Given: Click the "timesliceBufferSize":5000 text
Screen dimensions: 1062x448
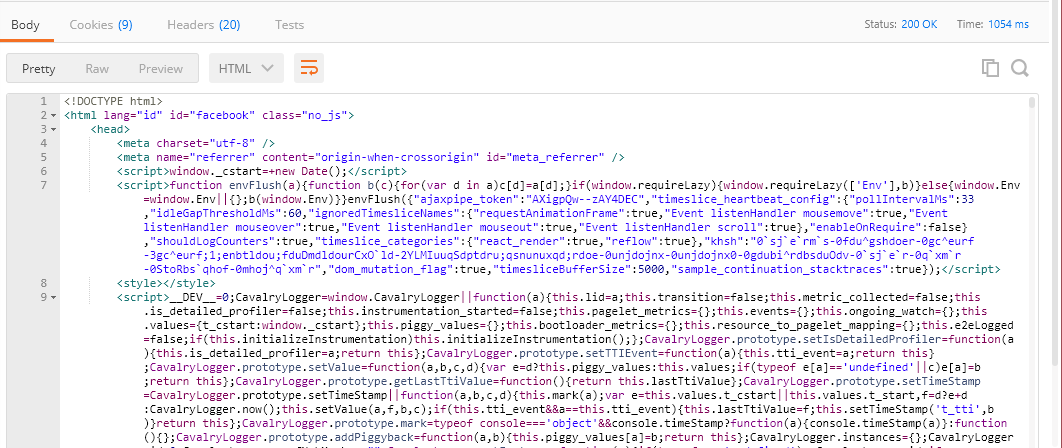Looking at the screenshot, I should tap(574, 269).
